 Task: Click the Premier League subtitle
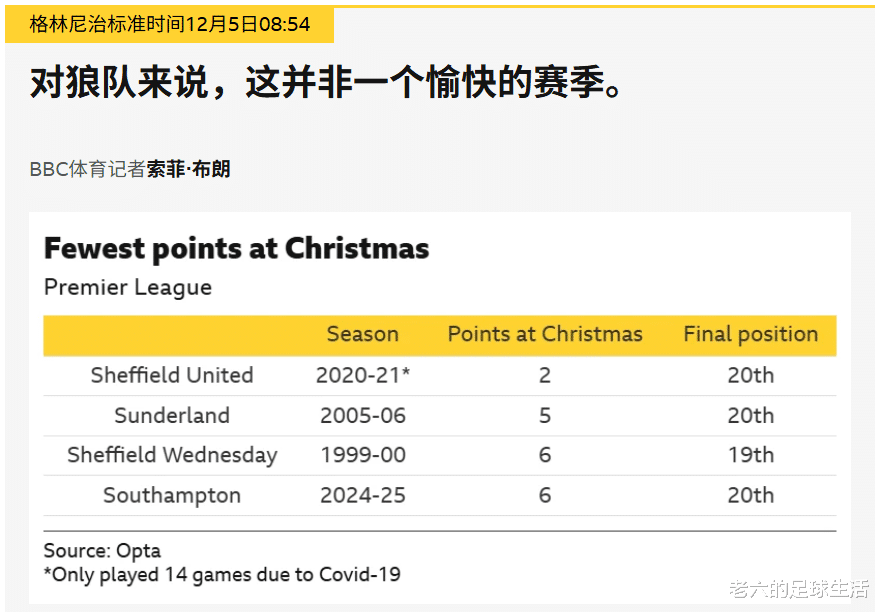[128, 287]
